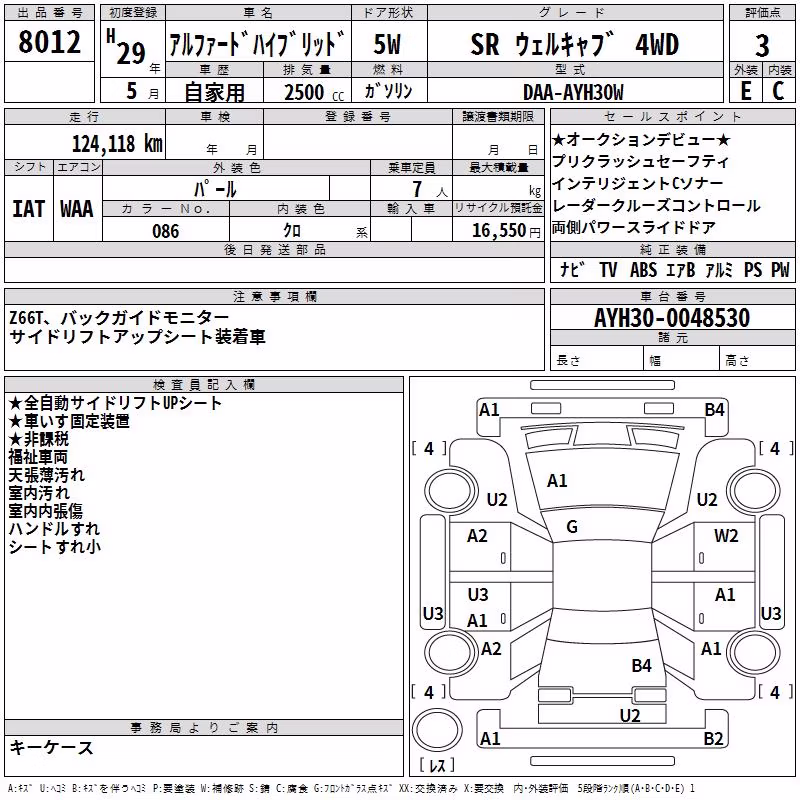Click door shape value 5W

387,44
